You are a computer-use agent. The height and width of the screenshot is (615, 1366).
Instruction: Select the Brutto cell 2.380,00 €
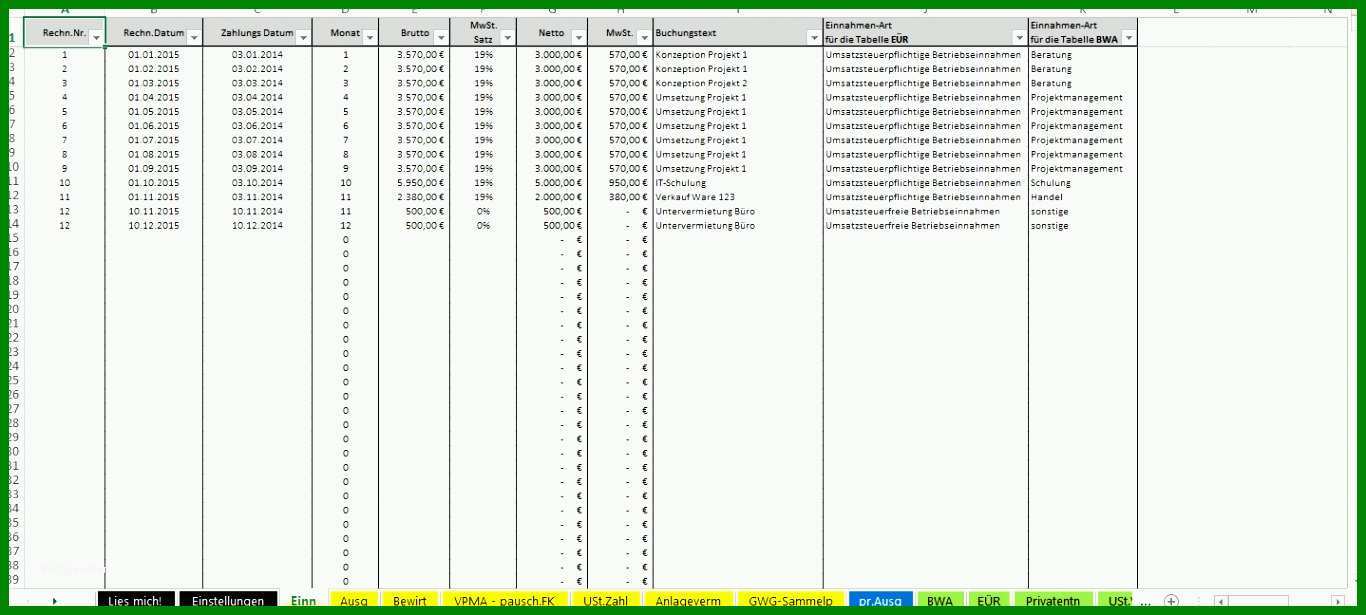[414, 197]
